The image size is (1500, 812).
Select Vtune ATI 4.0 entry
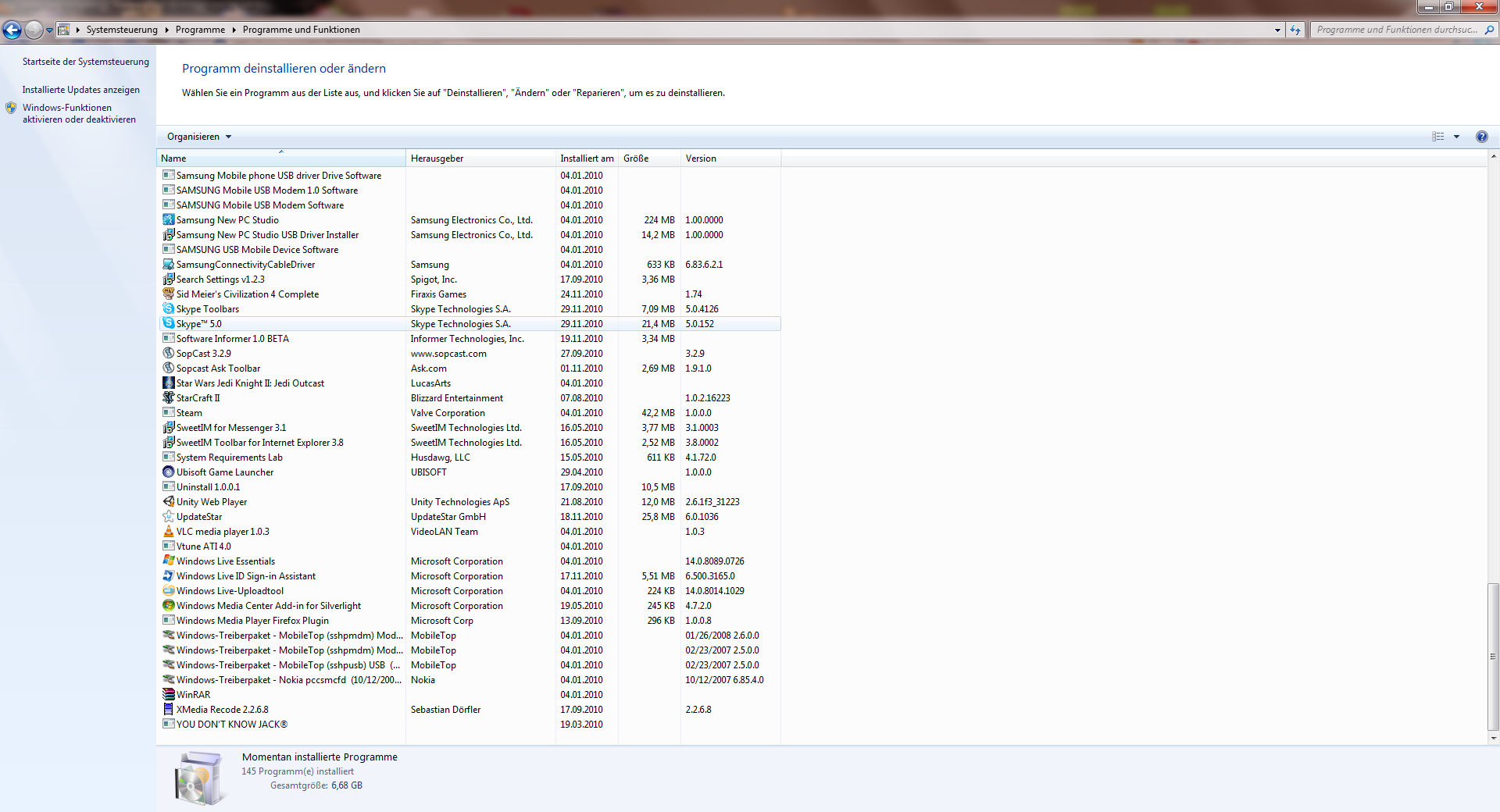coord(469,546)
